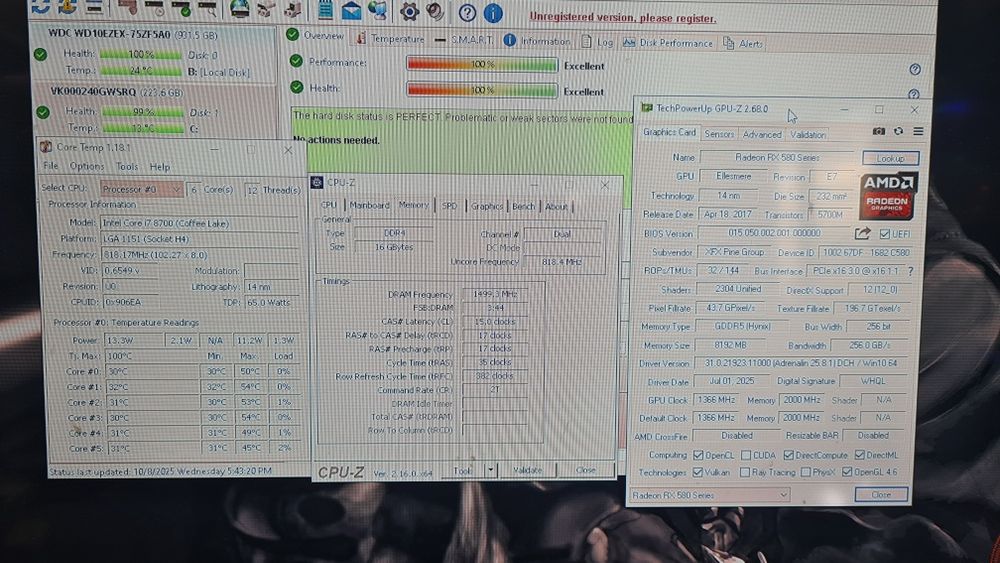Viewport: 1000px width, 563px height.
Task: Click the disk with green checkmark toolbar icon
Action: [x=181, y=8]
